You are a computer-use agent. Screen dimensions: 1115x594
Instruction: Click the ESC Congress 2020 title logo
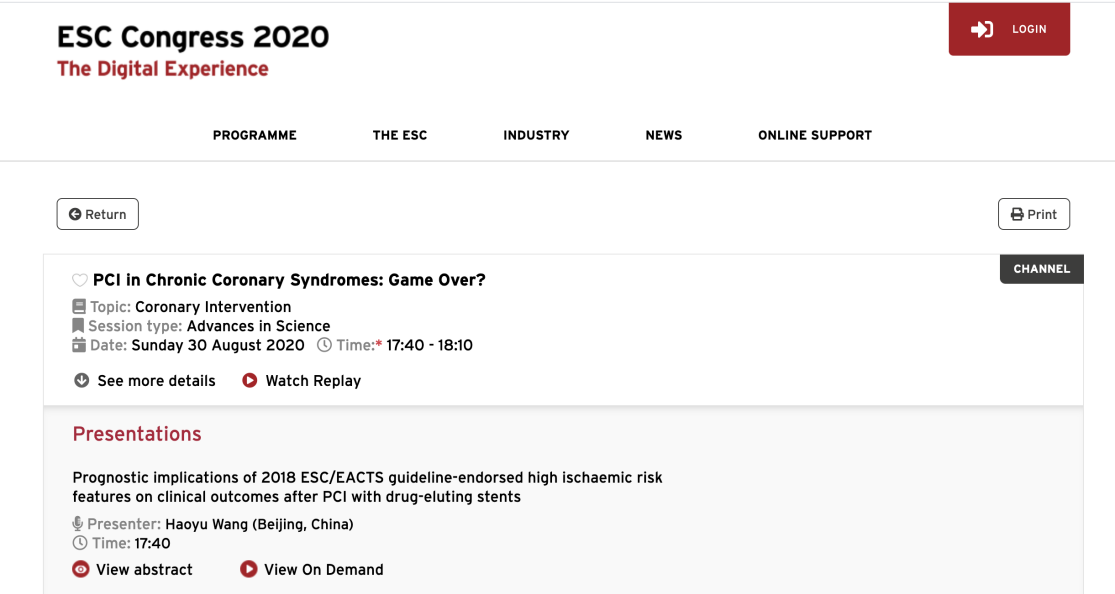(x=193, y=37)
